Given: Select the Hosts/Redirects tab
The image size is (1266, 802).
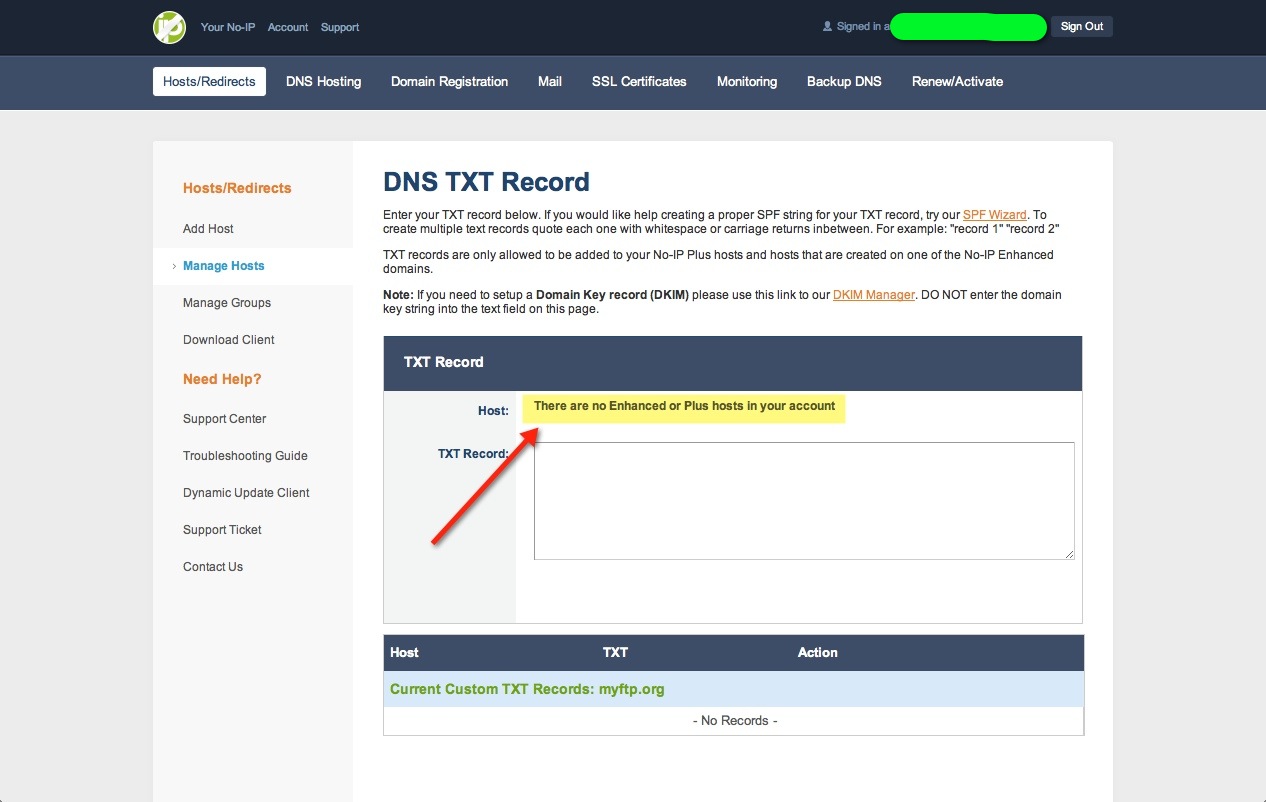Looking at the screenshot, I should pyautogui.click(x=209, y=82).
